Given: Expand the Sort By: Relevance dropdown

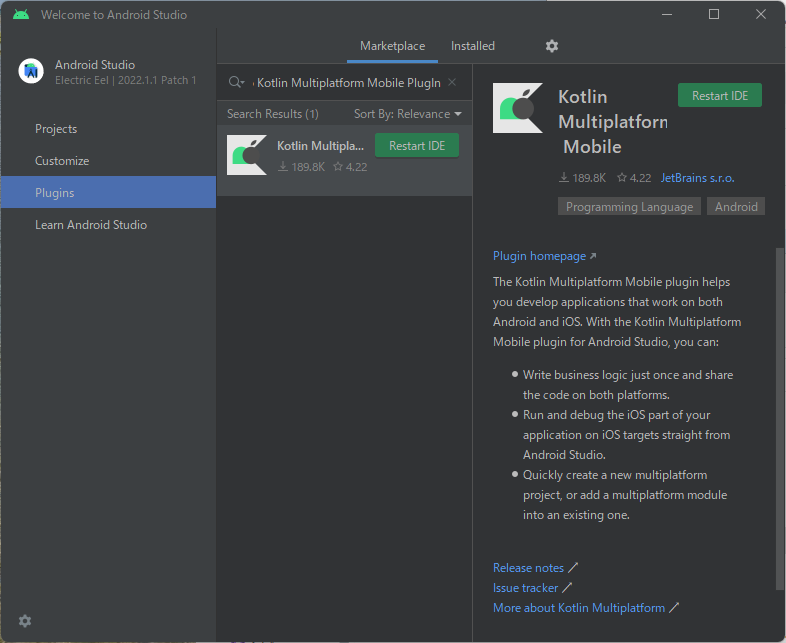Looking at the screenshot, I should 408,114.
